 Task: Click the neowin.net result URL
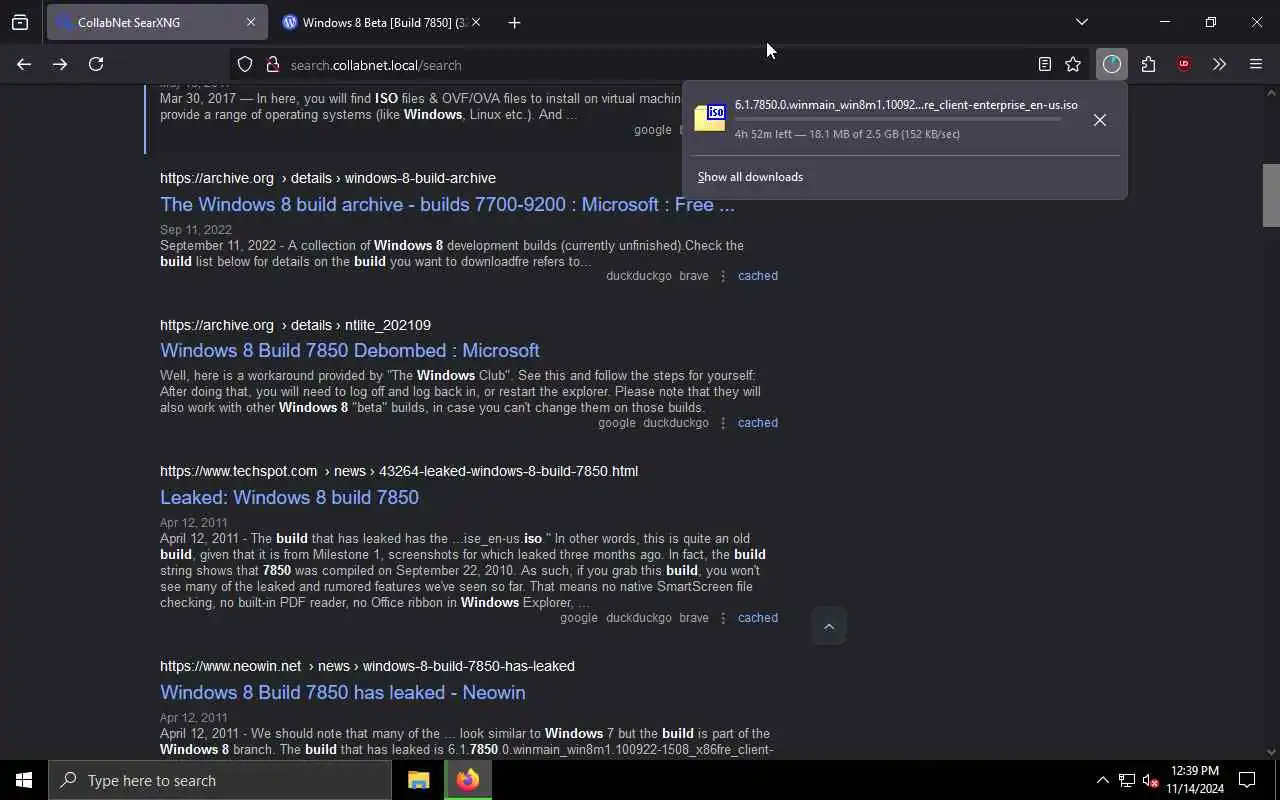[x=367, y=666]
